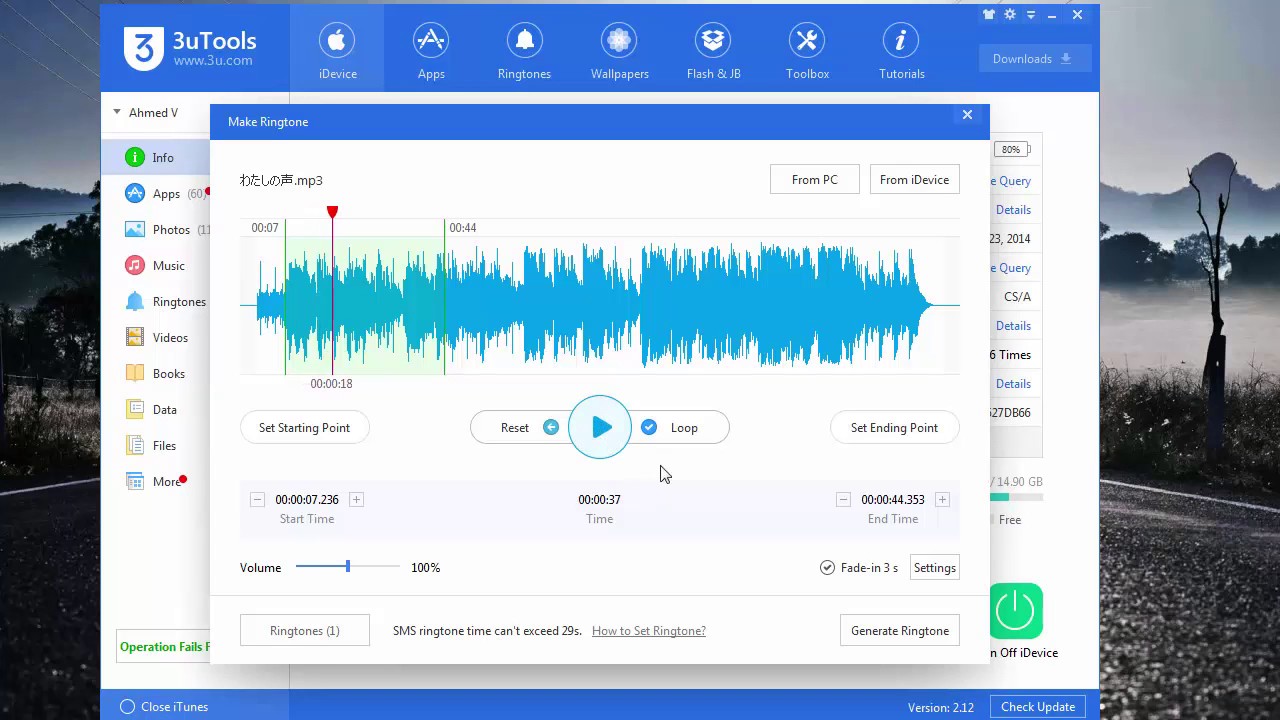This screenshot has height=720, width=1280.
Task: Increase start time with plus stepper
Action: 356,500
